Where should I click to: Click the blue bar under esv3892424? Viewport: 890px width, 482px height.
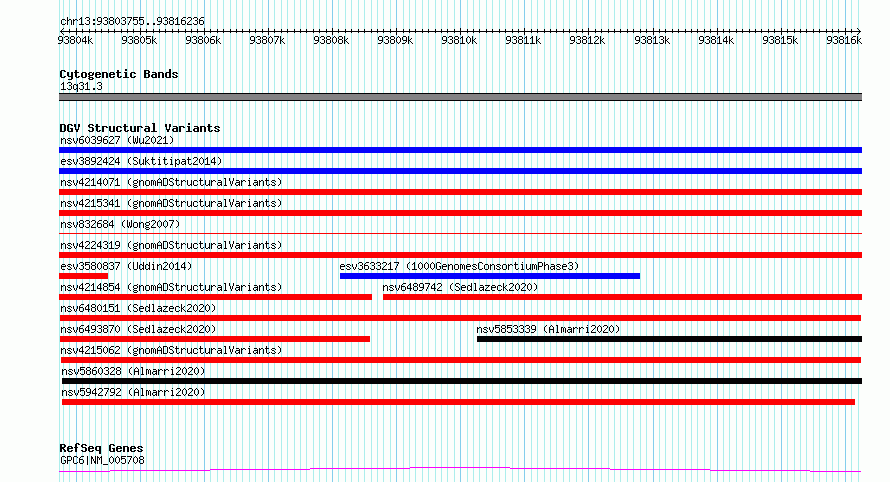(x=460, y=171)
